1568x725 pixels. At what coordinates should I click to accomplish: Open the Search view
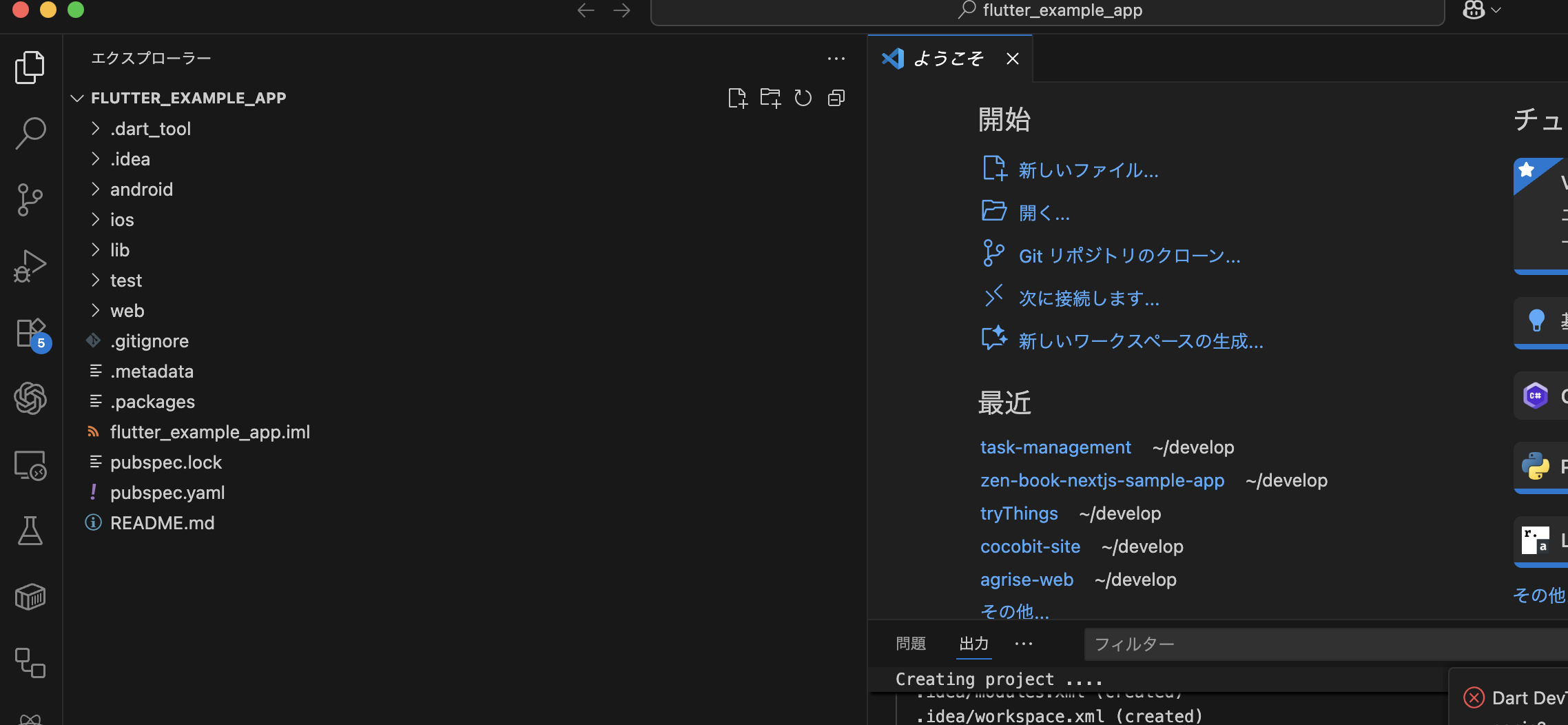[29, 132]
